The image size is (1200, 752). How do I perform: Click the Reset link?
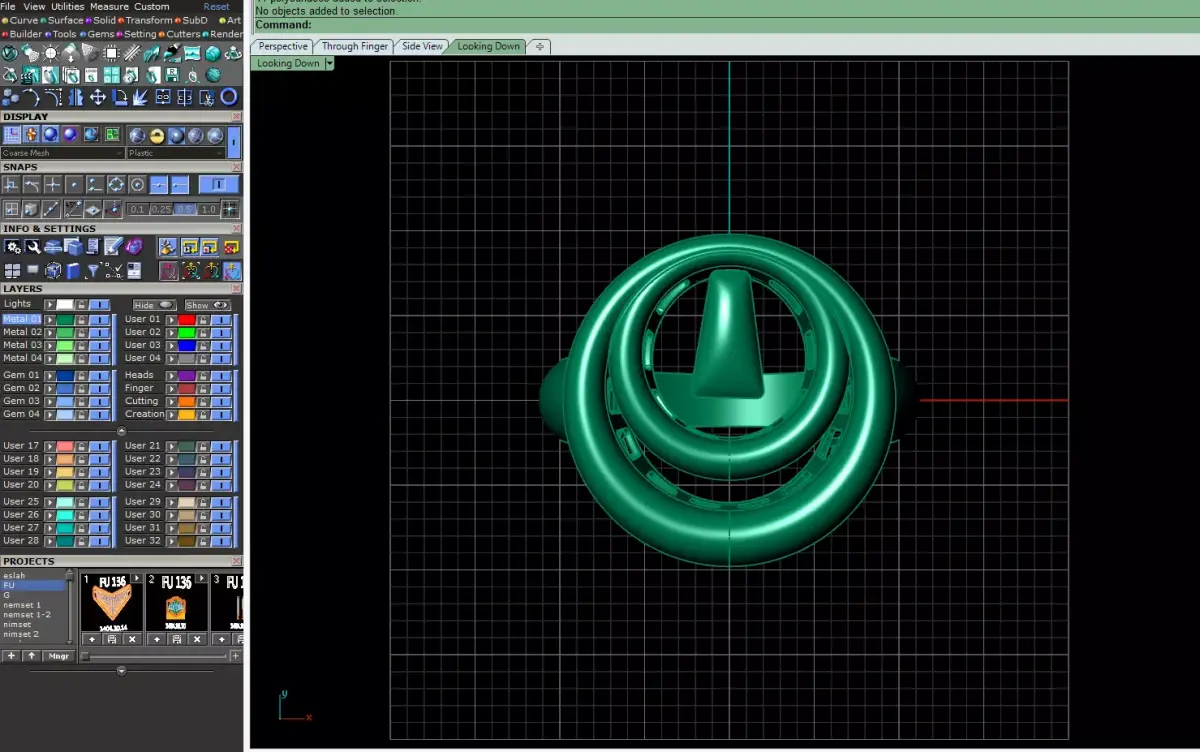216,6
